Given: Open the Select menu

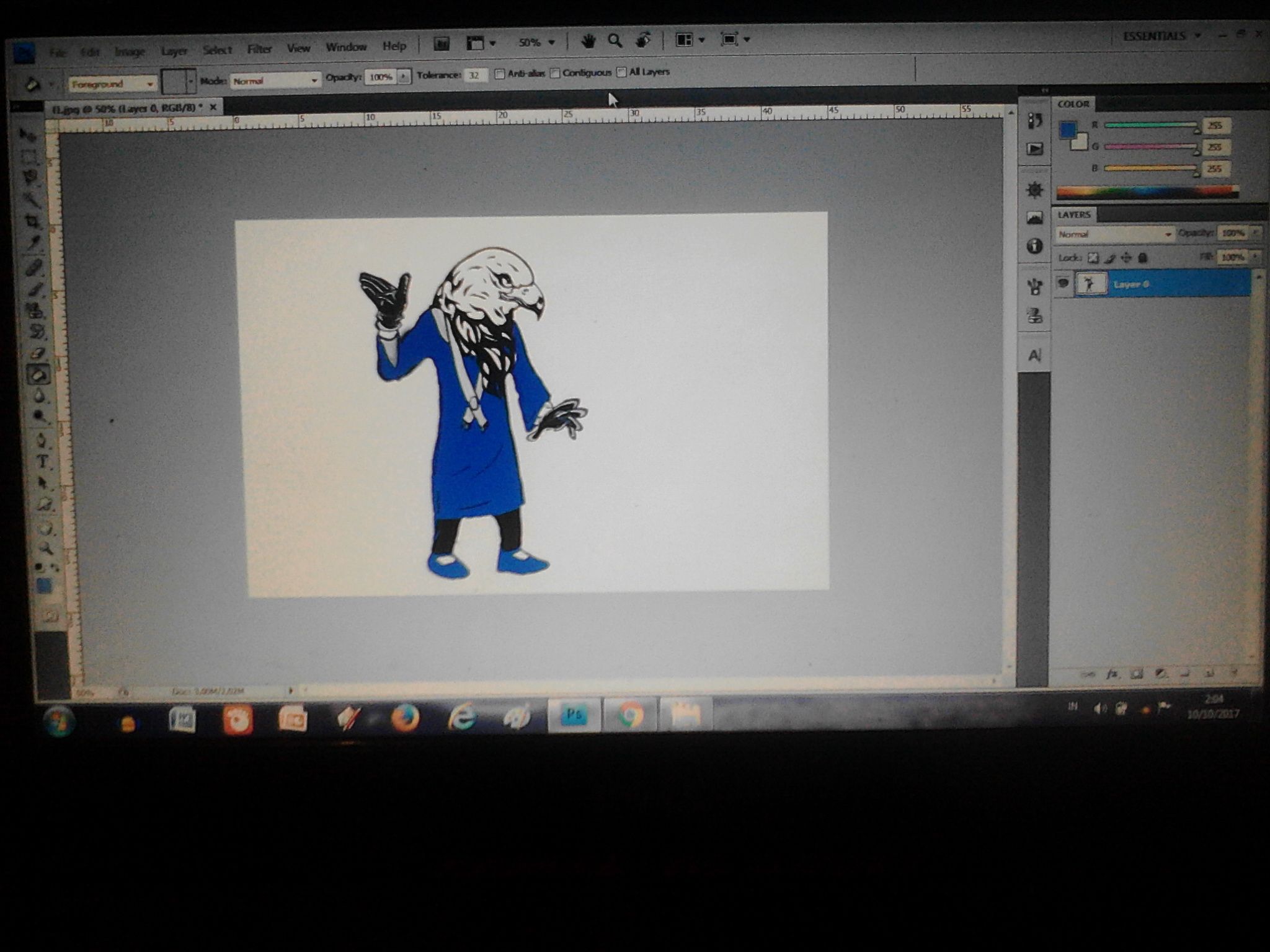Looking at the screenshot, I should tap(217, 50).
